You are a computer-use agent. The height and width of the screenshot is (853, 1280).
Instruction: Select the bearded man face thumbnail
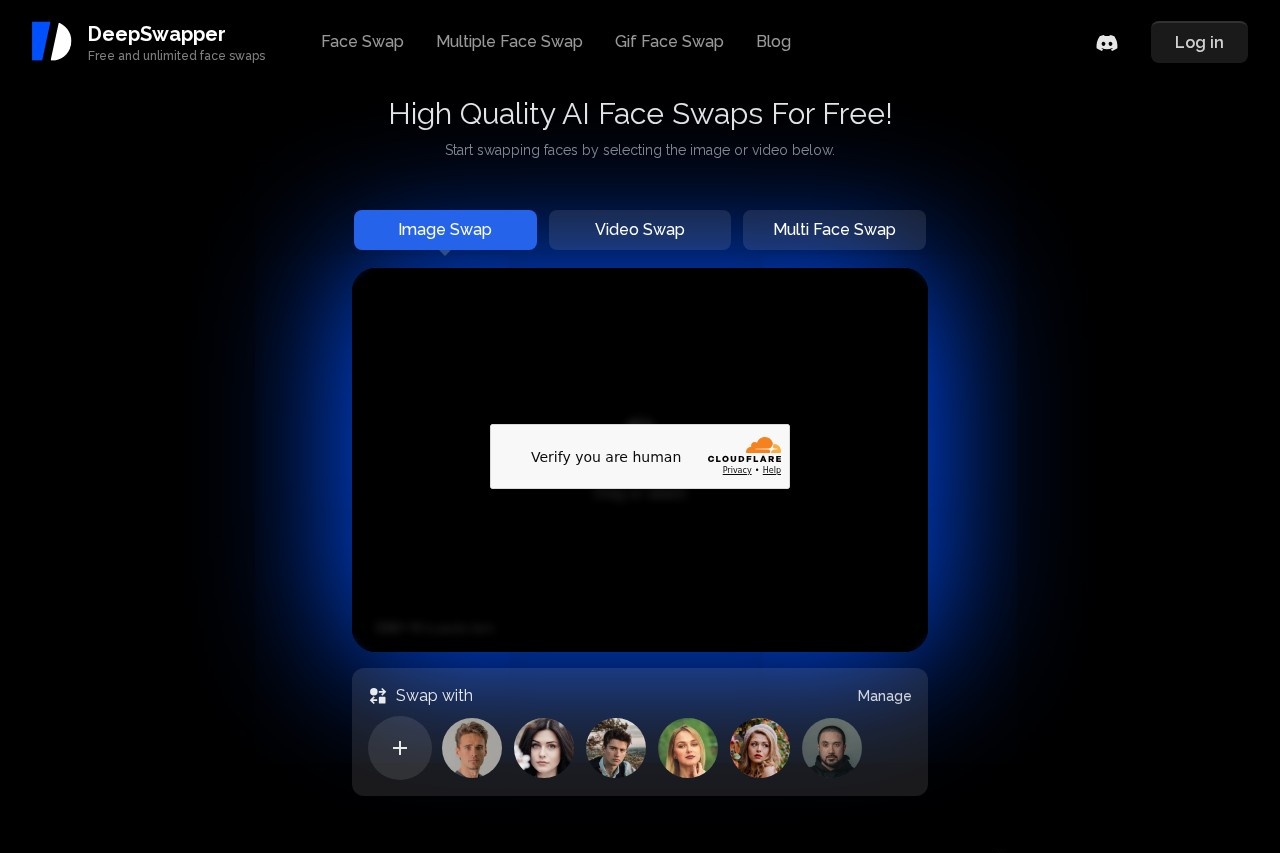[x=832, y=748]
